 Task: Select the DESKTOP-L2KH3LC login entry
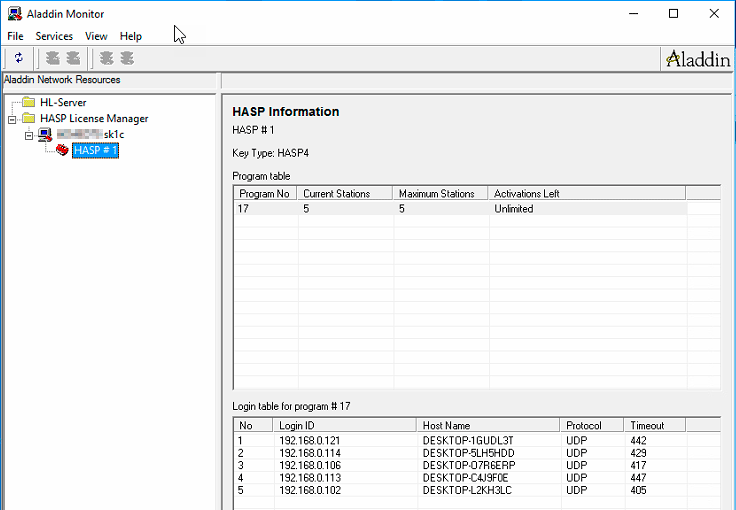[468, 492]
